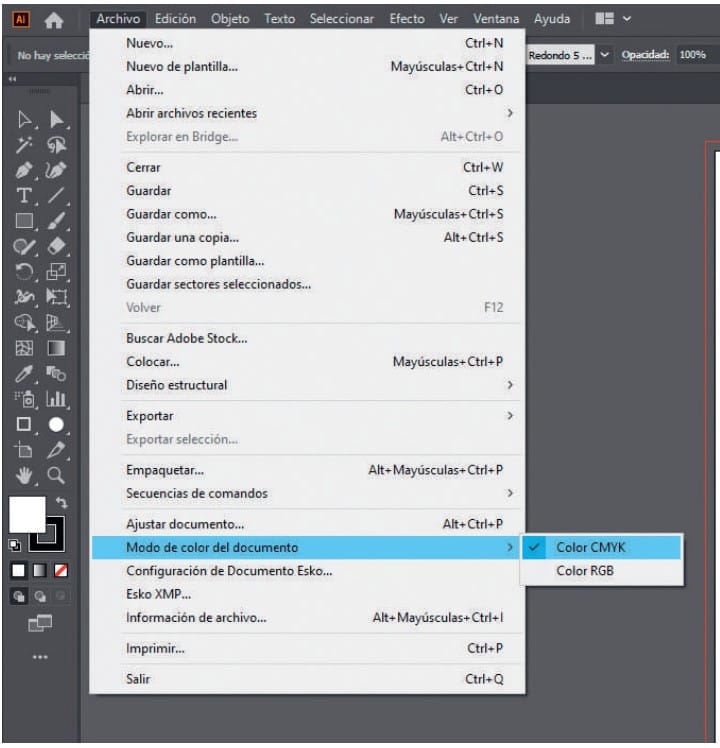Open the Edición menu
The image size is (720, 748).
tap(175, 19)
